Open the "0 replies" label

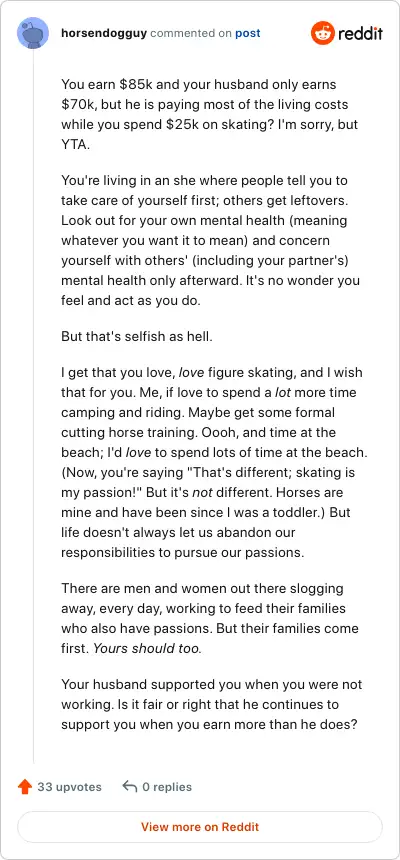click(167, 787)
